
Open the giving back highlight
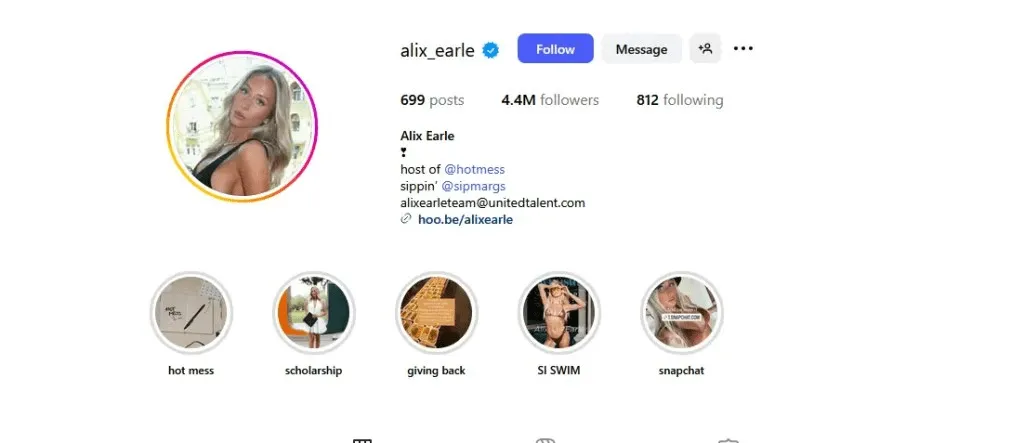pos(436,312)
